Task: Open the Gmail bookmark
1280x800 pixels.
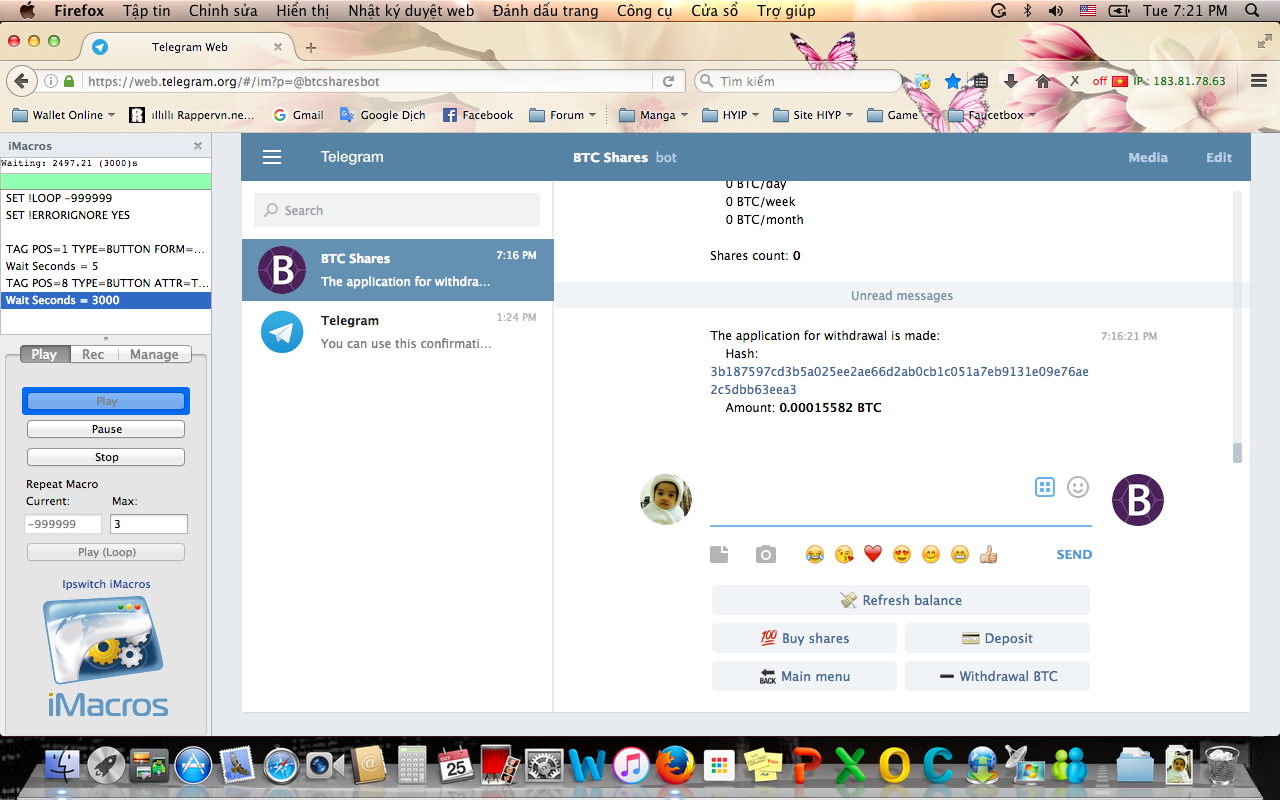Action: point(298,115)
